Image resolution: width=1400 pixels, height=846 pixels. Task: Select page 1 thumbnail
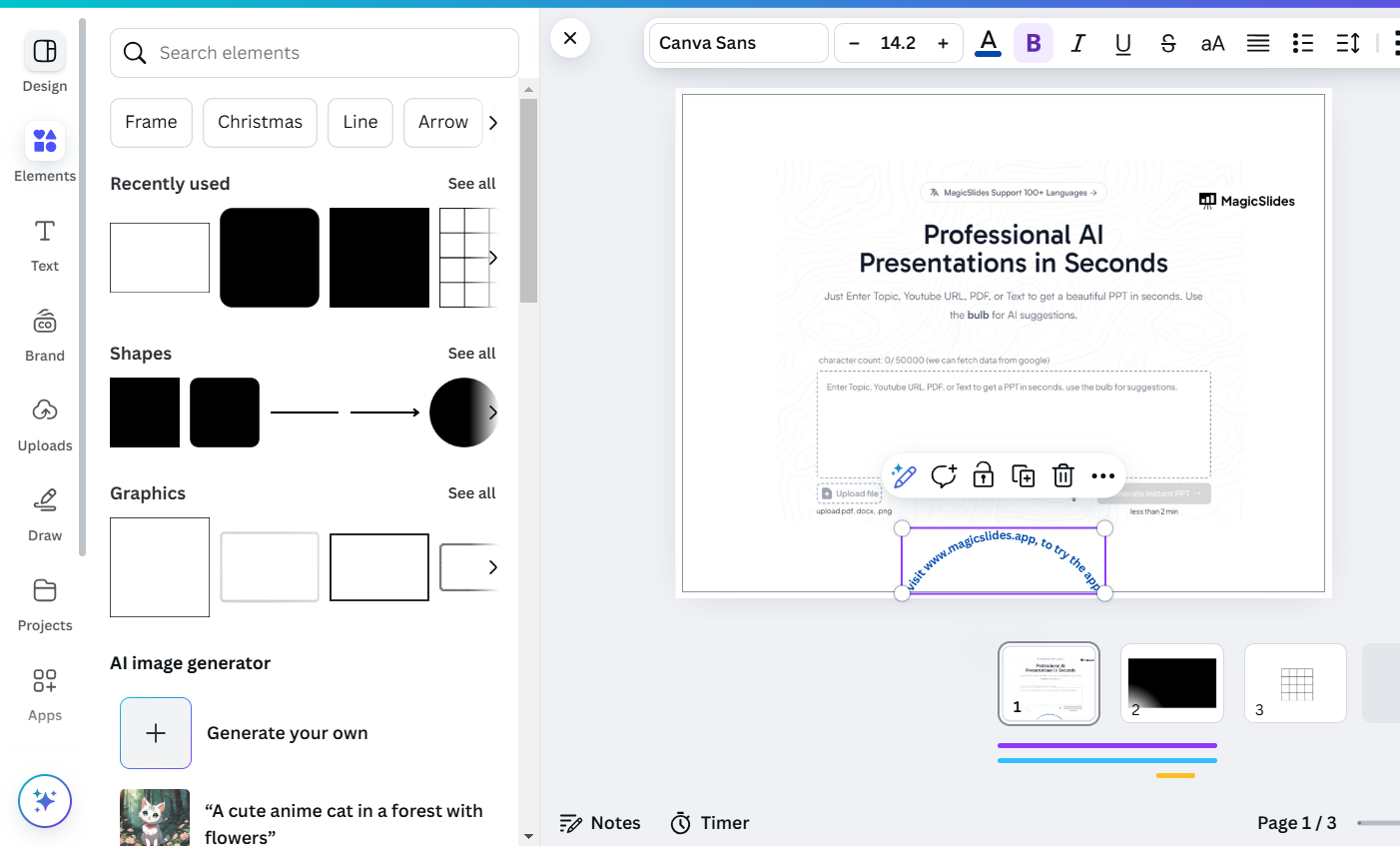click(1049, 683)
